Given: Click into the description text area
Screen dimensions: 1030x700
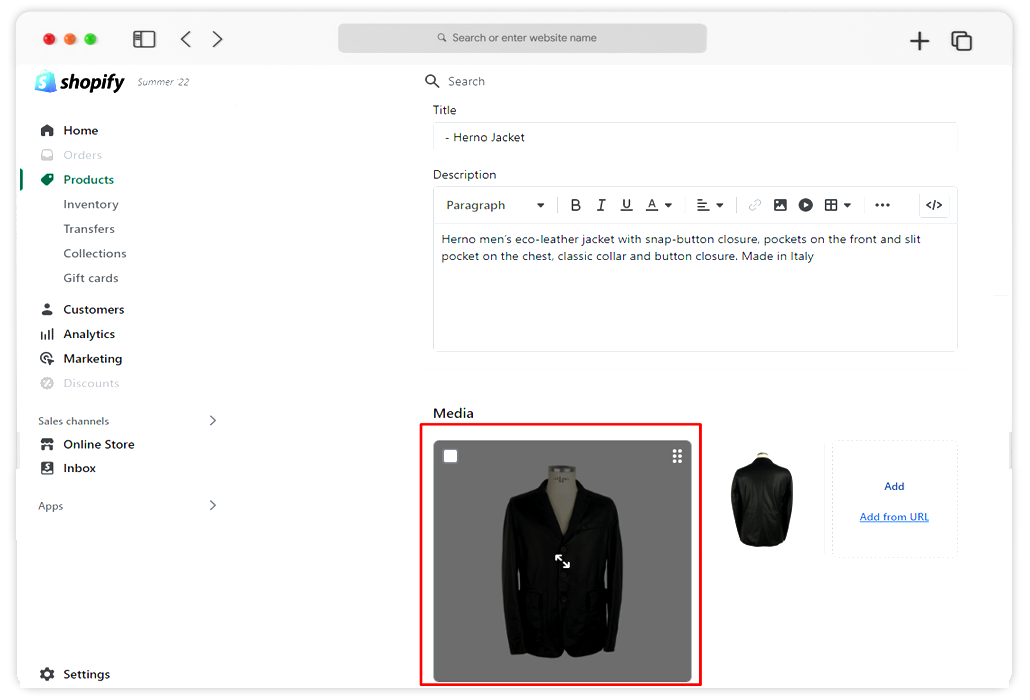Looking at the screenshot, I should click(x=695, y=287).
